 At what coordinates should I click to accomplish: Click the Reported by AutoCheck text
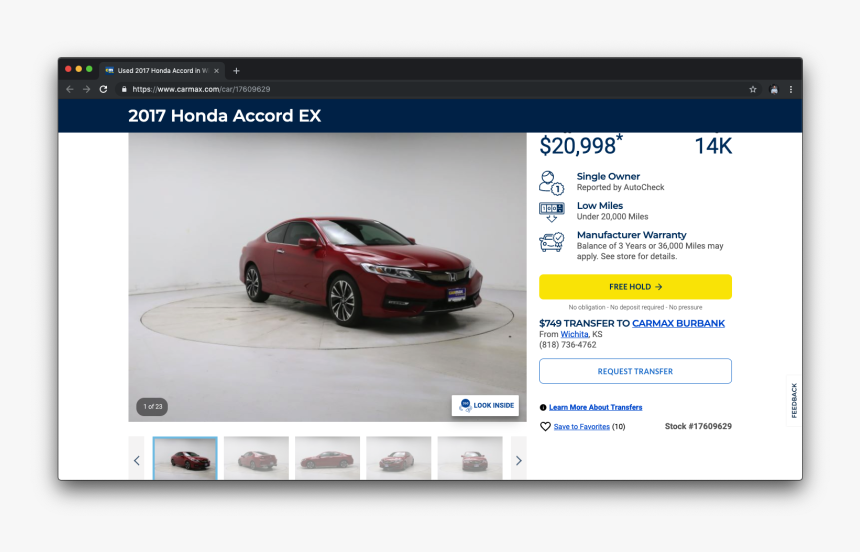coord(620,188)
